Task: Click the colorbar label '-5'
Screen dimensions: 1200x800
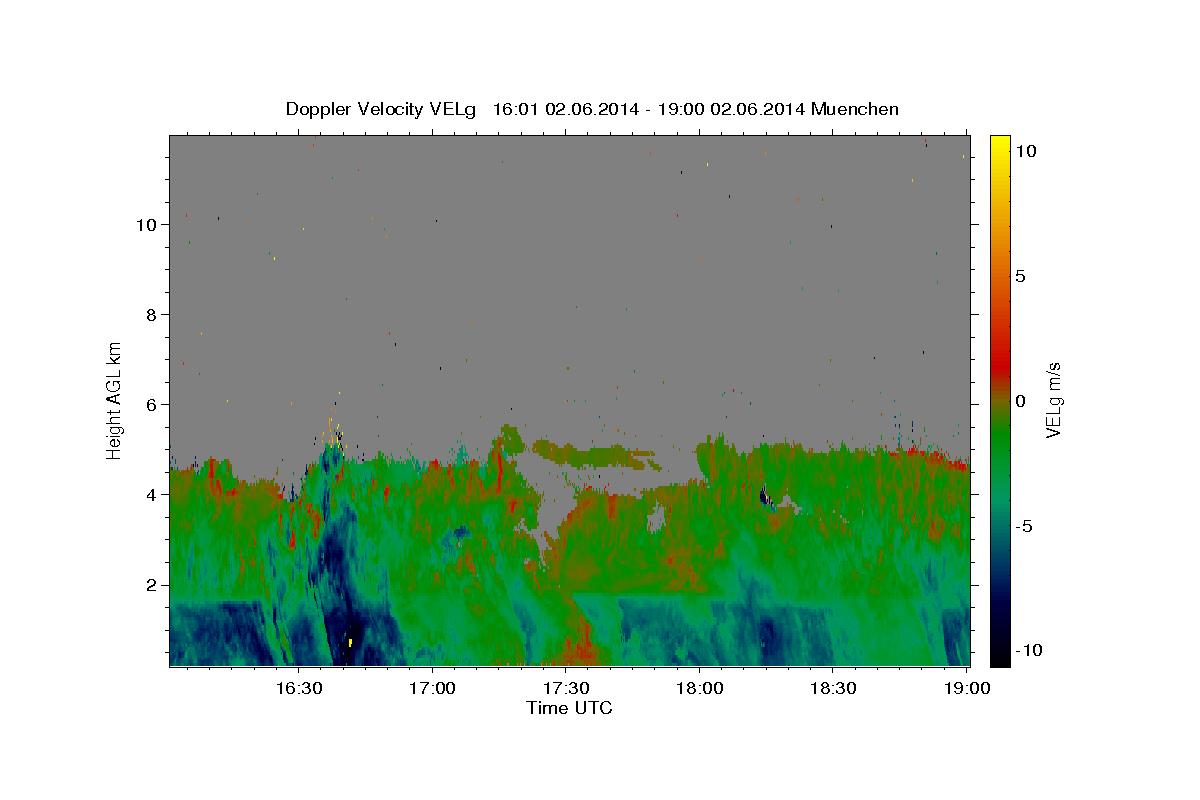Action: pyautogui.click(x=1025, y=526)
